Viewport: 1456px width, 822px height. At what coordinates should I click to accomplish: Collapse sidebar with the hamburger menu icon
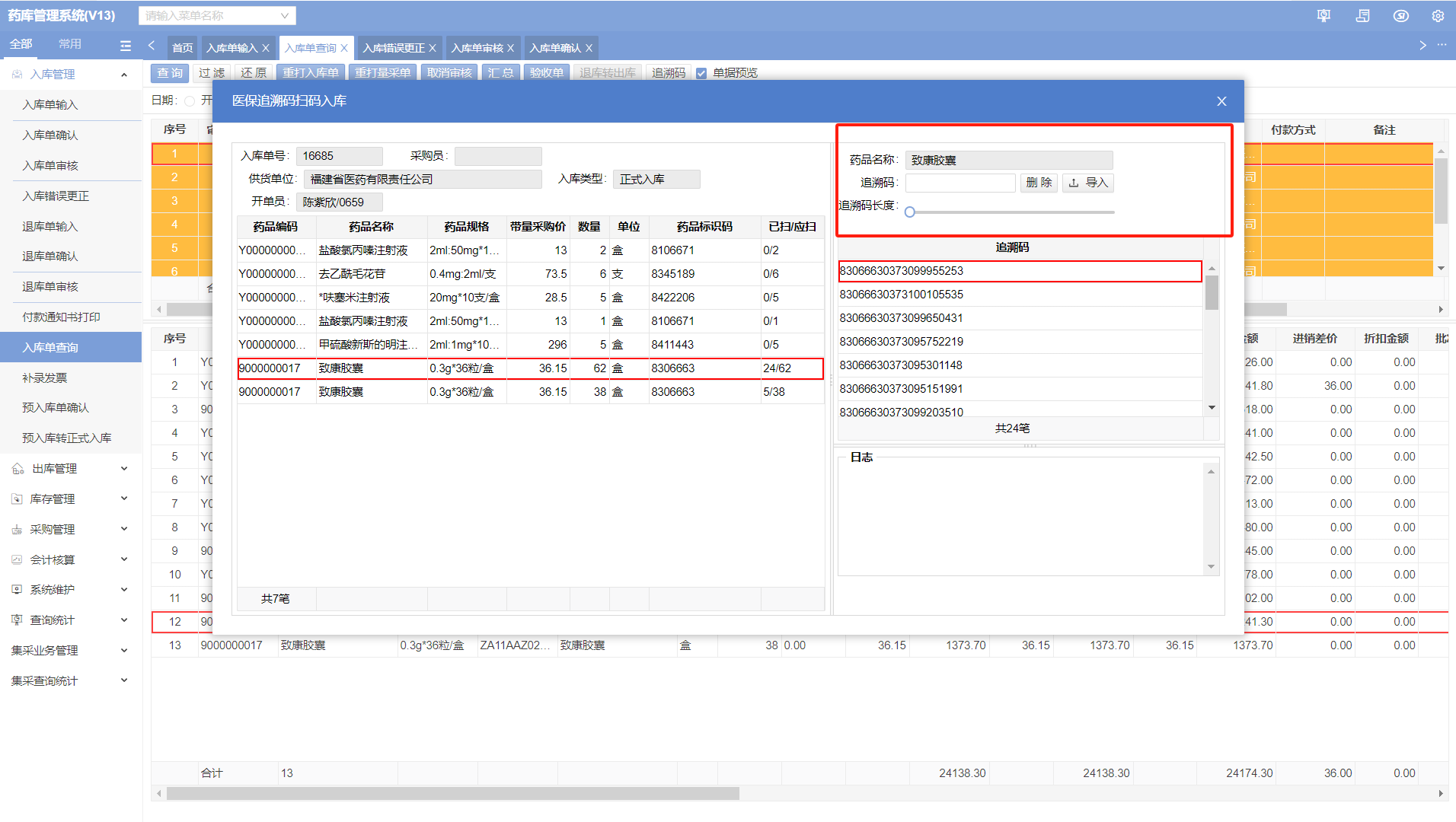point(126,46)
